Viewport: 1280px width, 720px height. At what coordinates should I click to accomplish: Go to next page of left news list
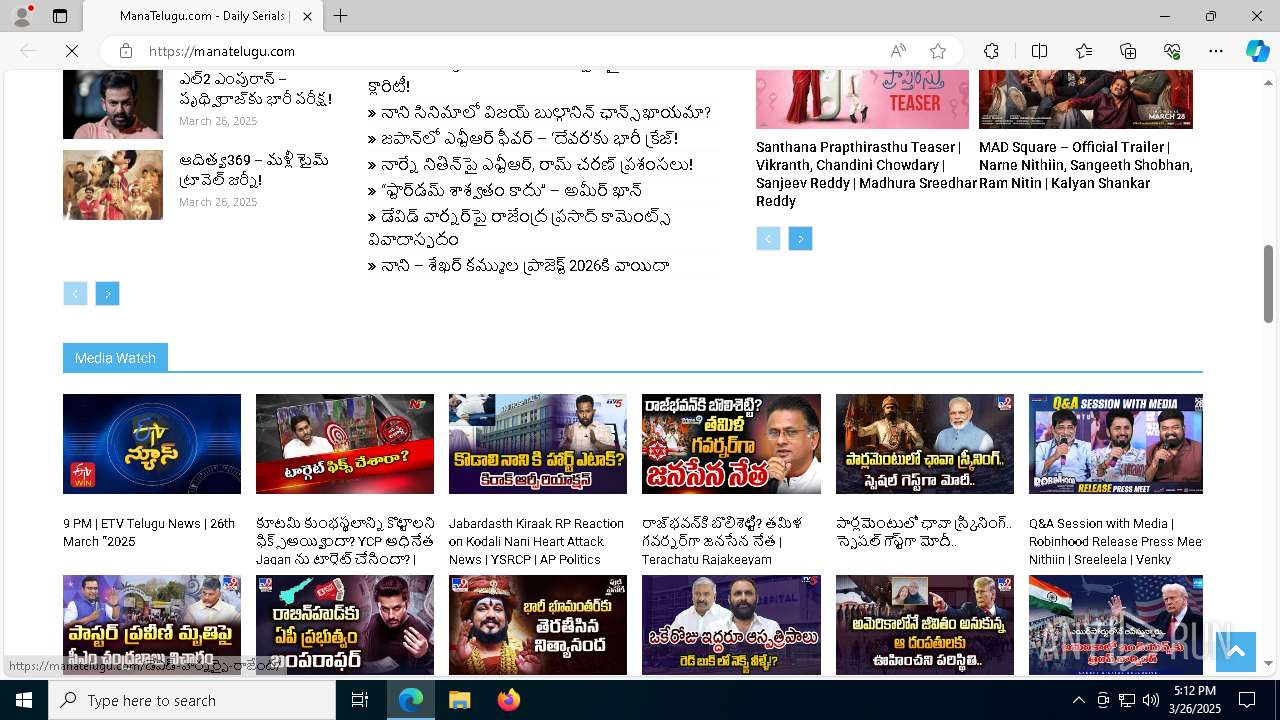point(107,293)
